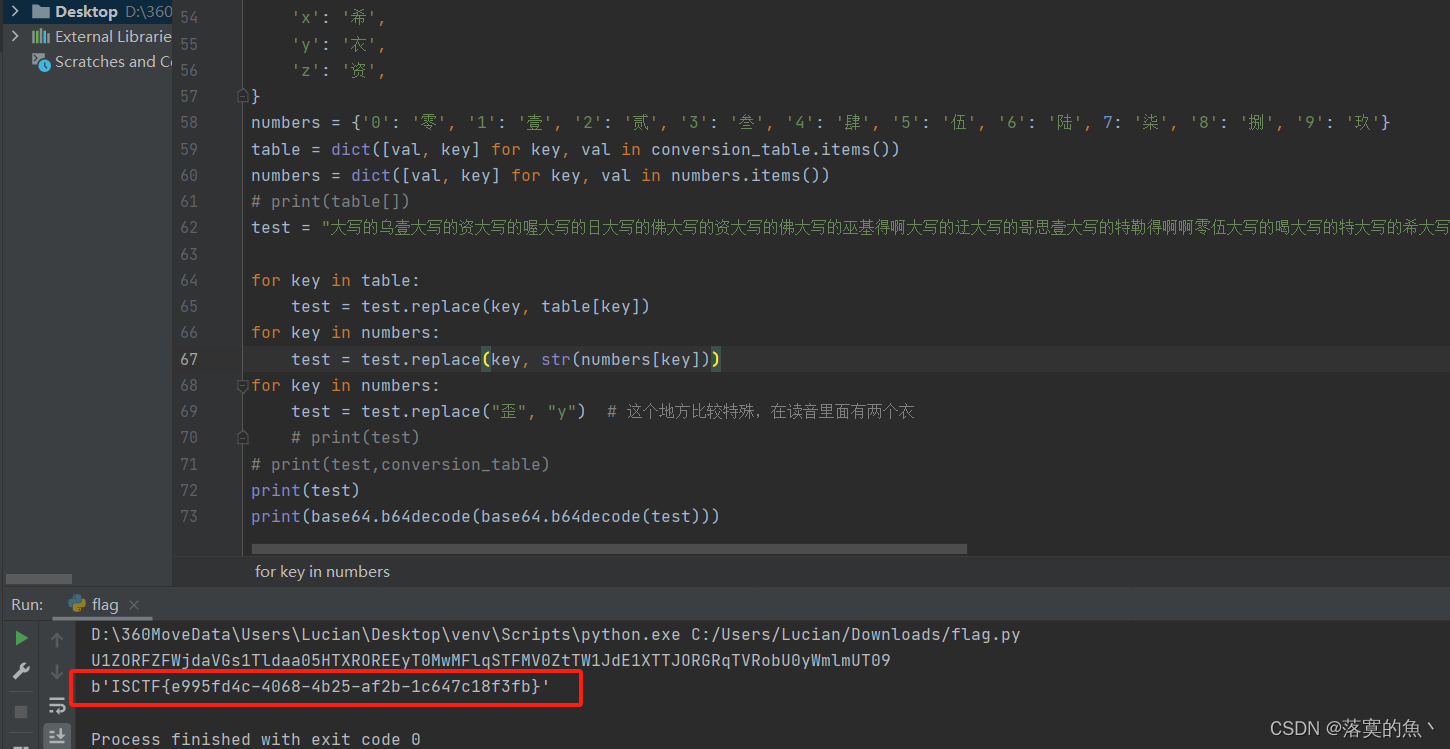Click the down arrow in console toolbar
This screenshot has width=1450, height=749.
[x=57, y=671]
